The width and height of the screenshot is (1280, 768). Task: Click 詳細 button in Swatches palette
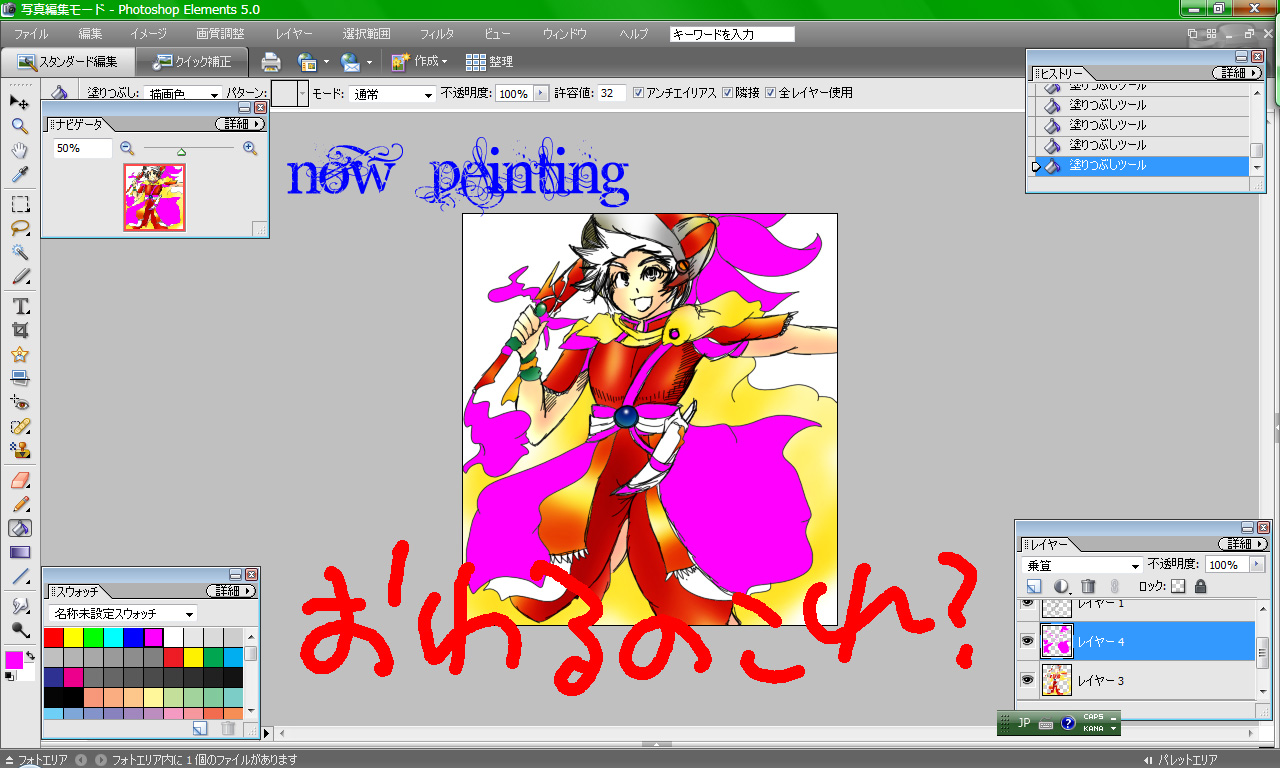[233, 591]
